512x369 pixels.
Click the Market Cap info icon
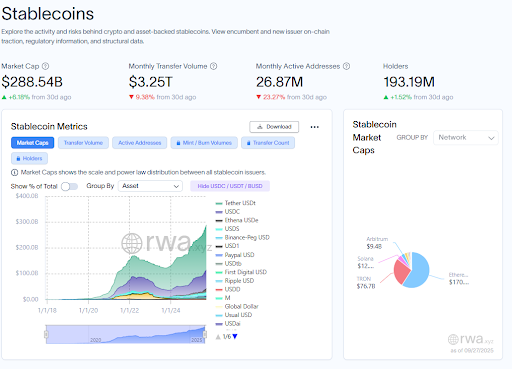45,66
